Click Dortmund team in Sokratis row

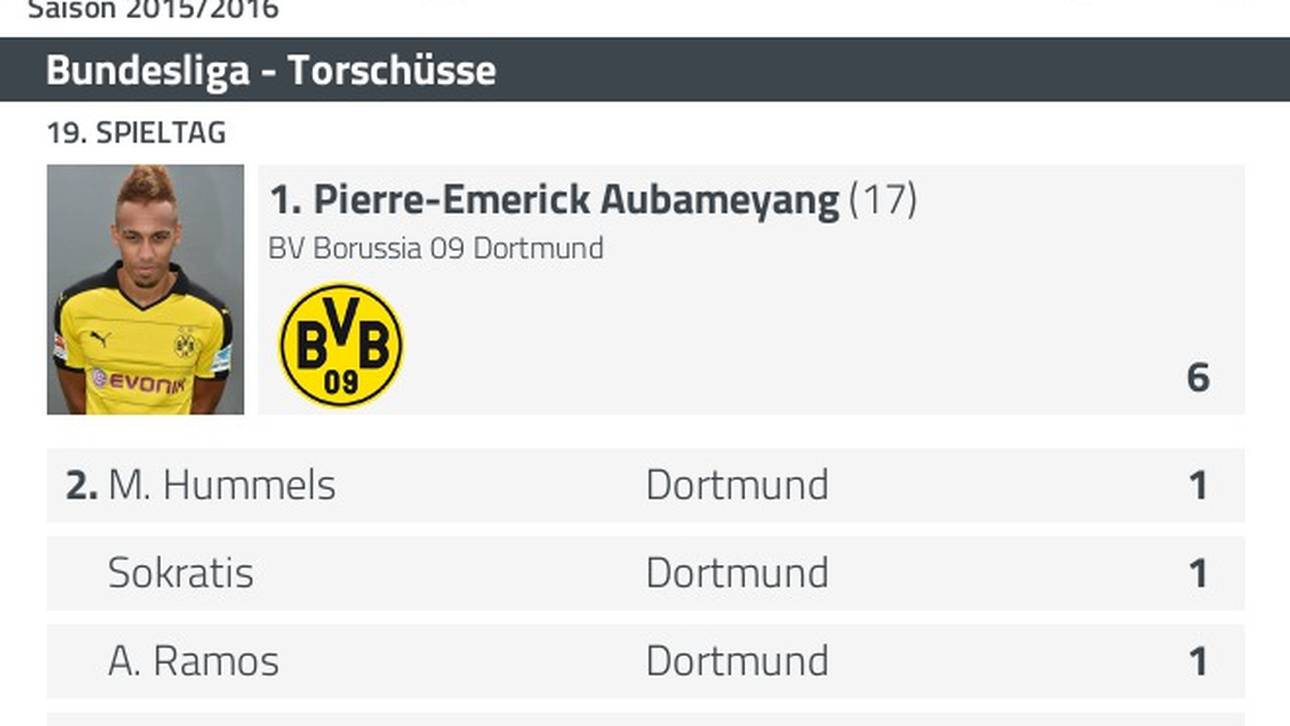click(x=737, y=573)
